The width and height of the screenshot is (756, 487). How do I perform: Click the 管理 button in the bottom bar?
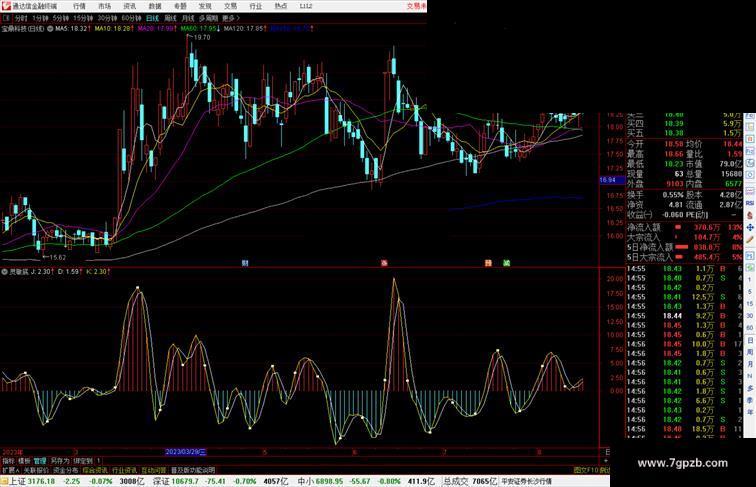point(40,461)
